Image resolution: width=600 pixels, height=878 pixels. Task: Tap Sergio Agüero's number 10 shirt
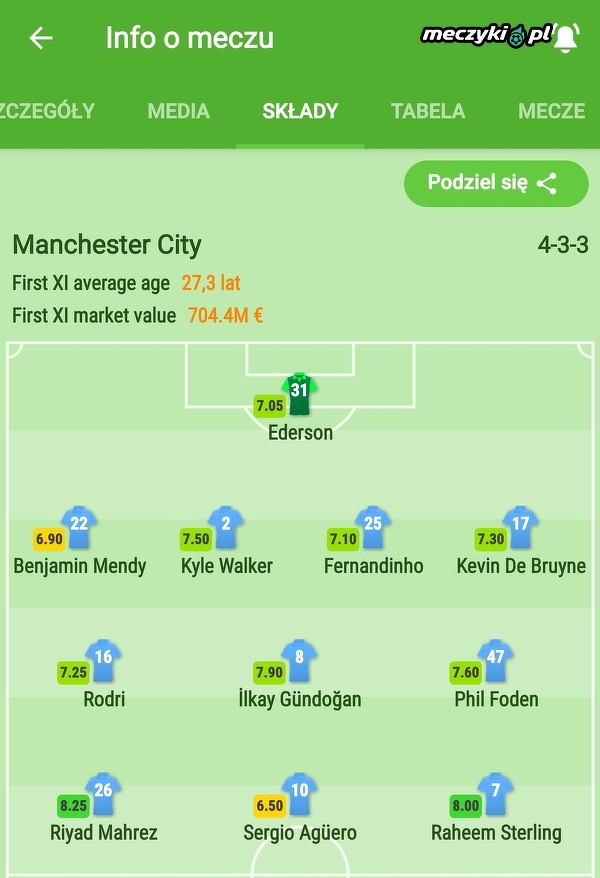[299, 793]
